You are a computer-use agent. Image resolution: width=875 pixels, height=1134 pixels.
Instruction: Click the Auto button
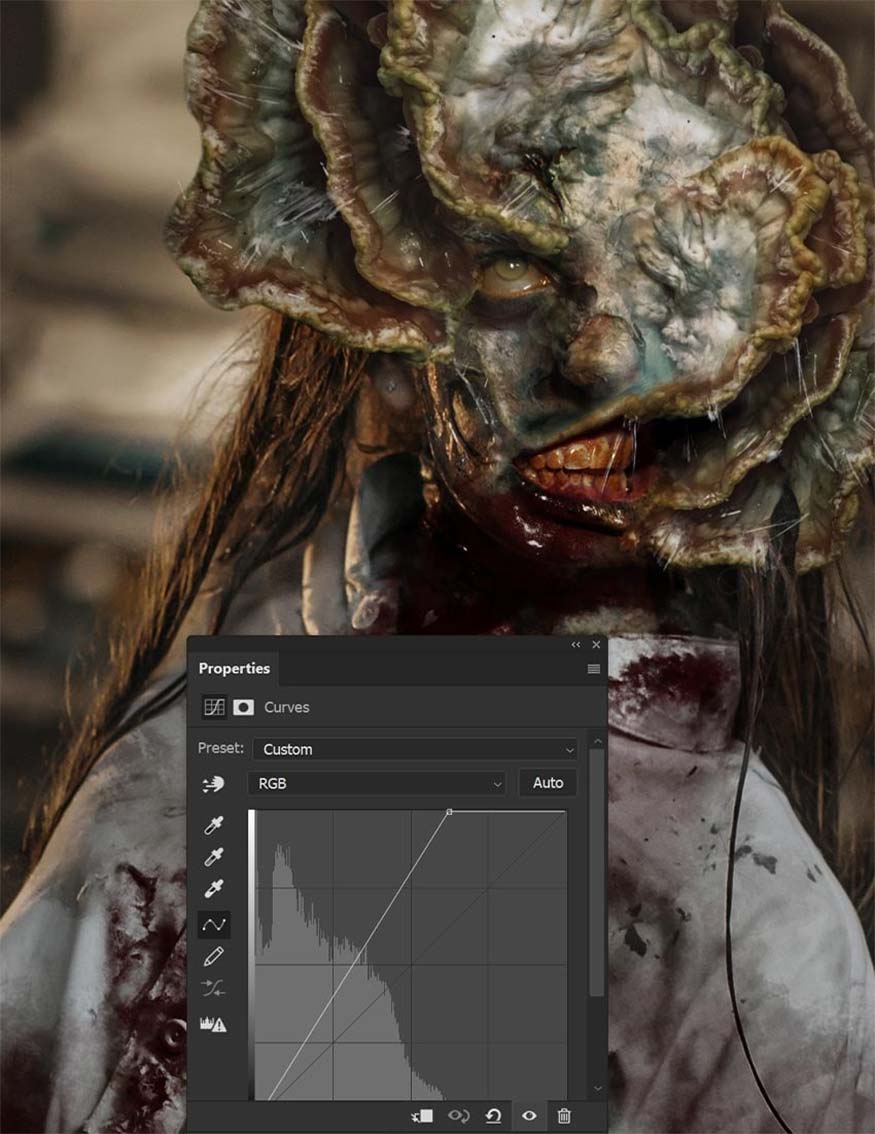tap(547, 783)
